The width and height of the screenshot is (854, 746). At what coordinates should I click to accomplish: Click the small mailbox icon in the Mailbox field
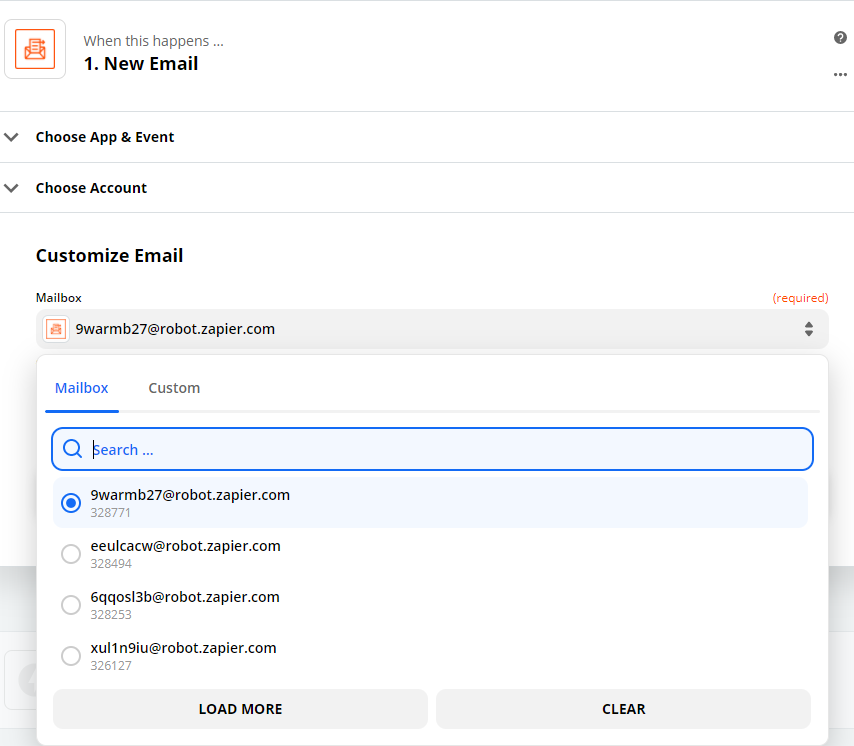[56, 329]
